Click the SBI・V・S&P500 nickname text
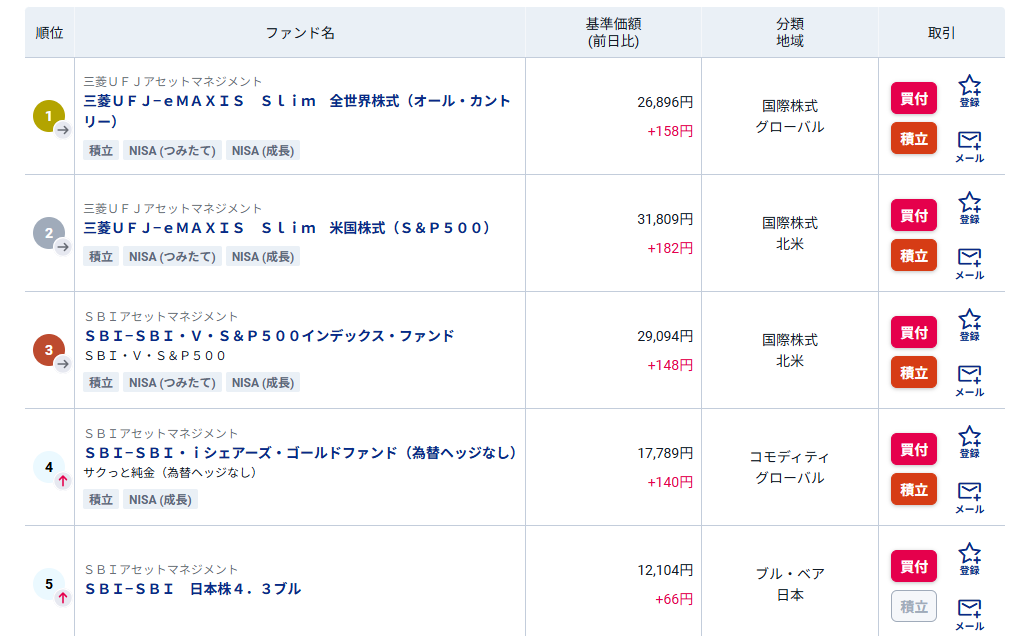The image size is (1021, 636). 155,356
